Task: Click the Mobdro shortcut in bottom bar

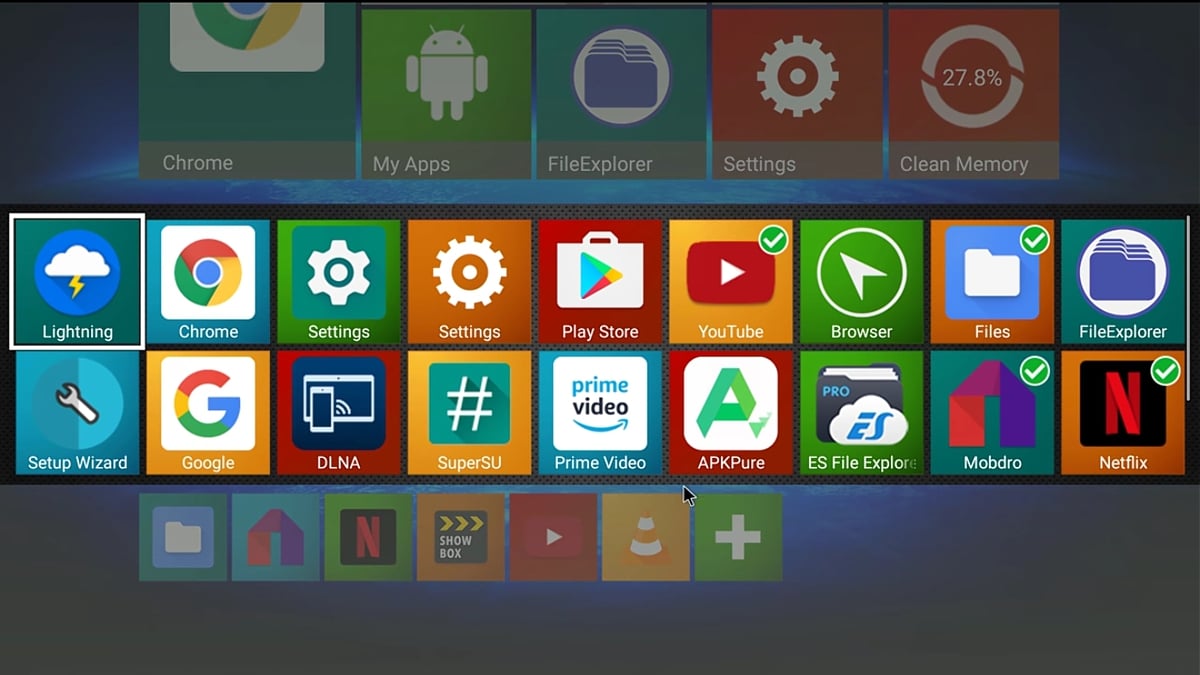Action: coord(275,537)
